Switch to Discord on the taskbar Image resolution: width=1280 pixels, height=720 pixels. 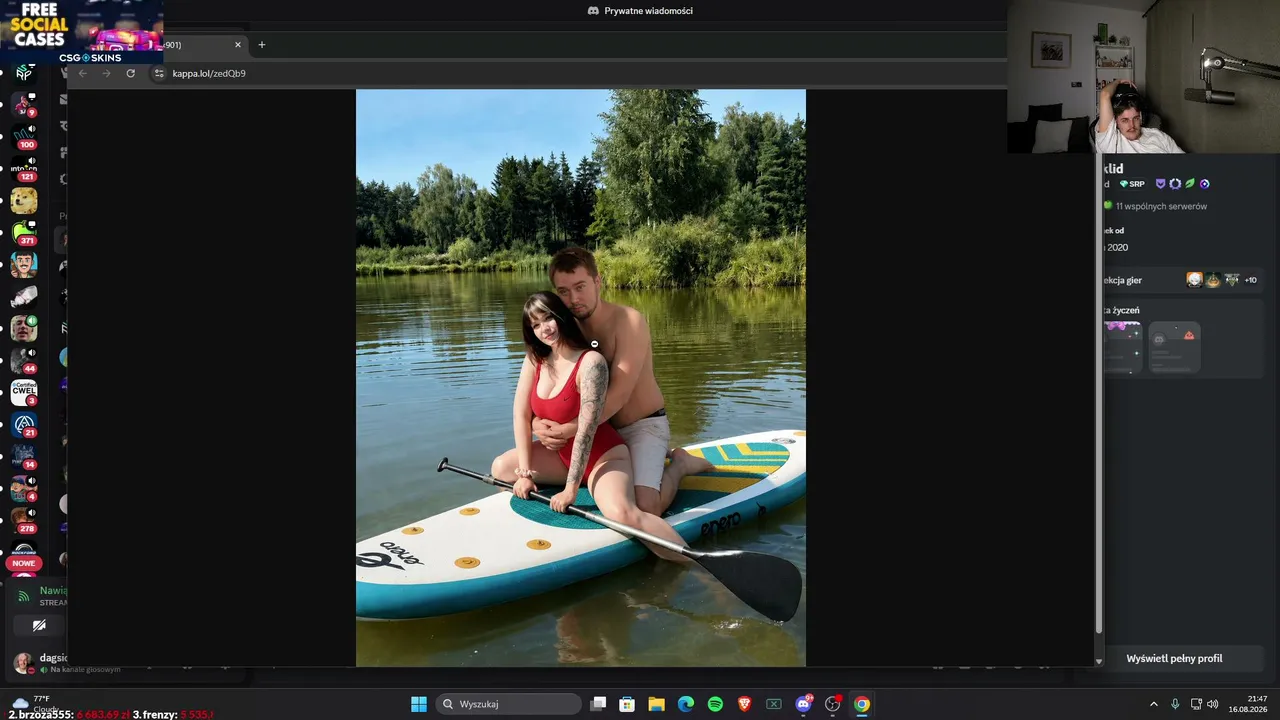pyautogui.click(x=803, y=704)
